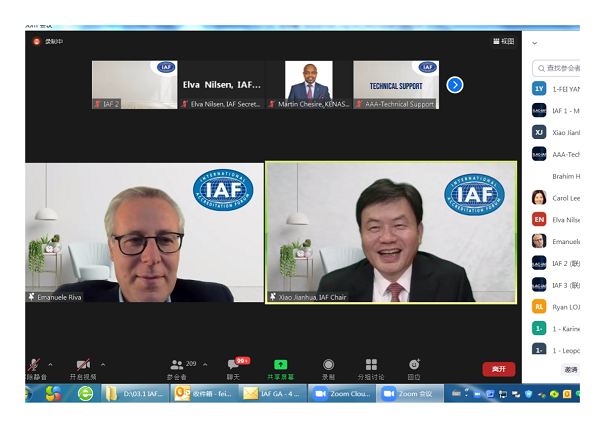
Task: Turn on the camera with the video button
Action: [x=83, y=366]
